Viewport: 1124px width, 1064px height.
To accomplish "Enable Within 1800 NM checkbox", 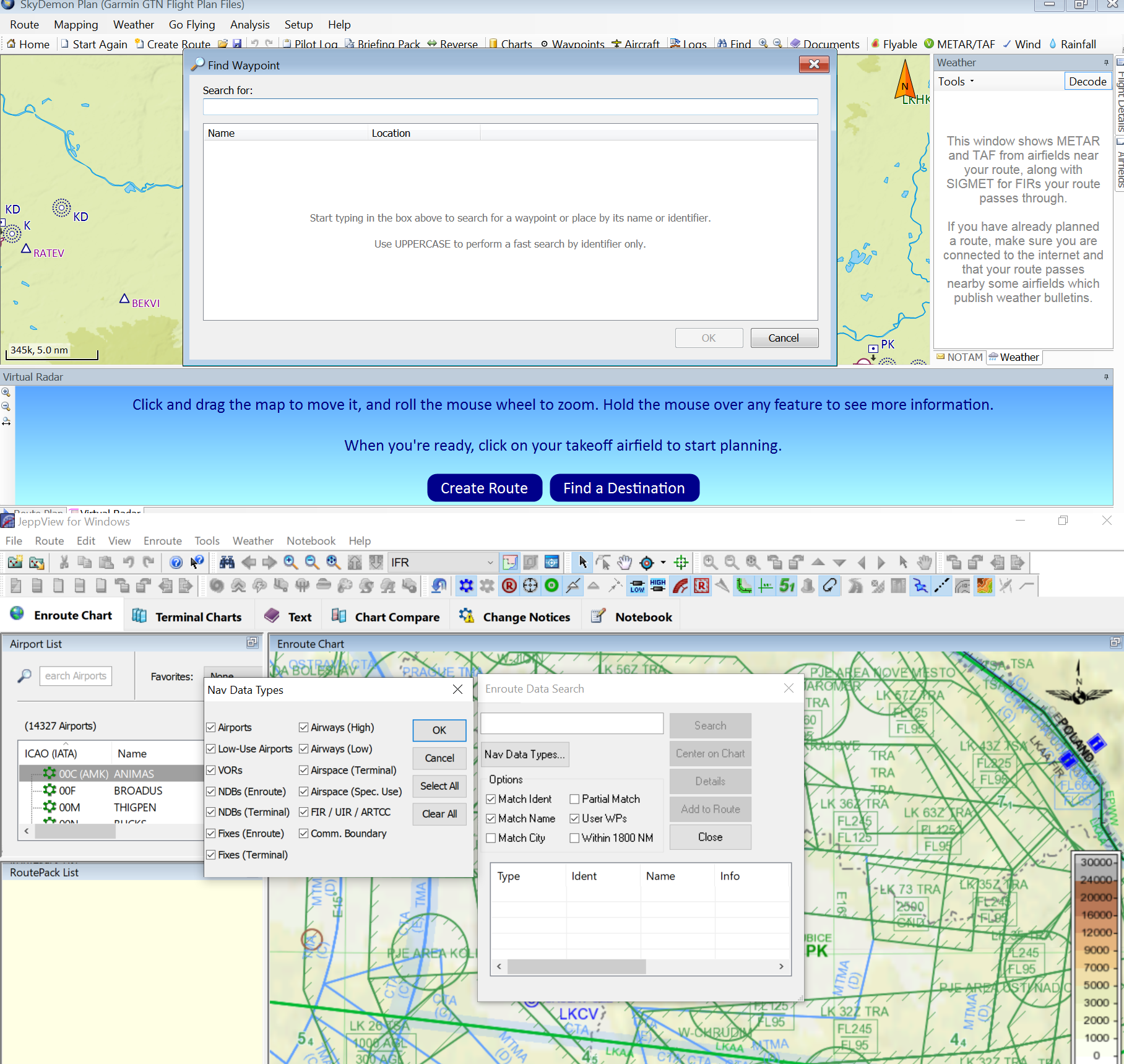I will click(x=574, y=838).
